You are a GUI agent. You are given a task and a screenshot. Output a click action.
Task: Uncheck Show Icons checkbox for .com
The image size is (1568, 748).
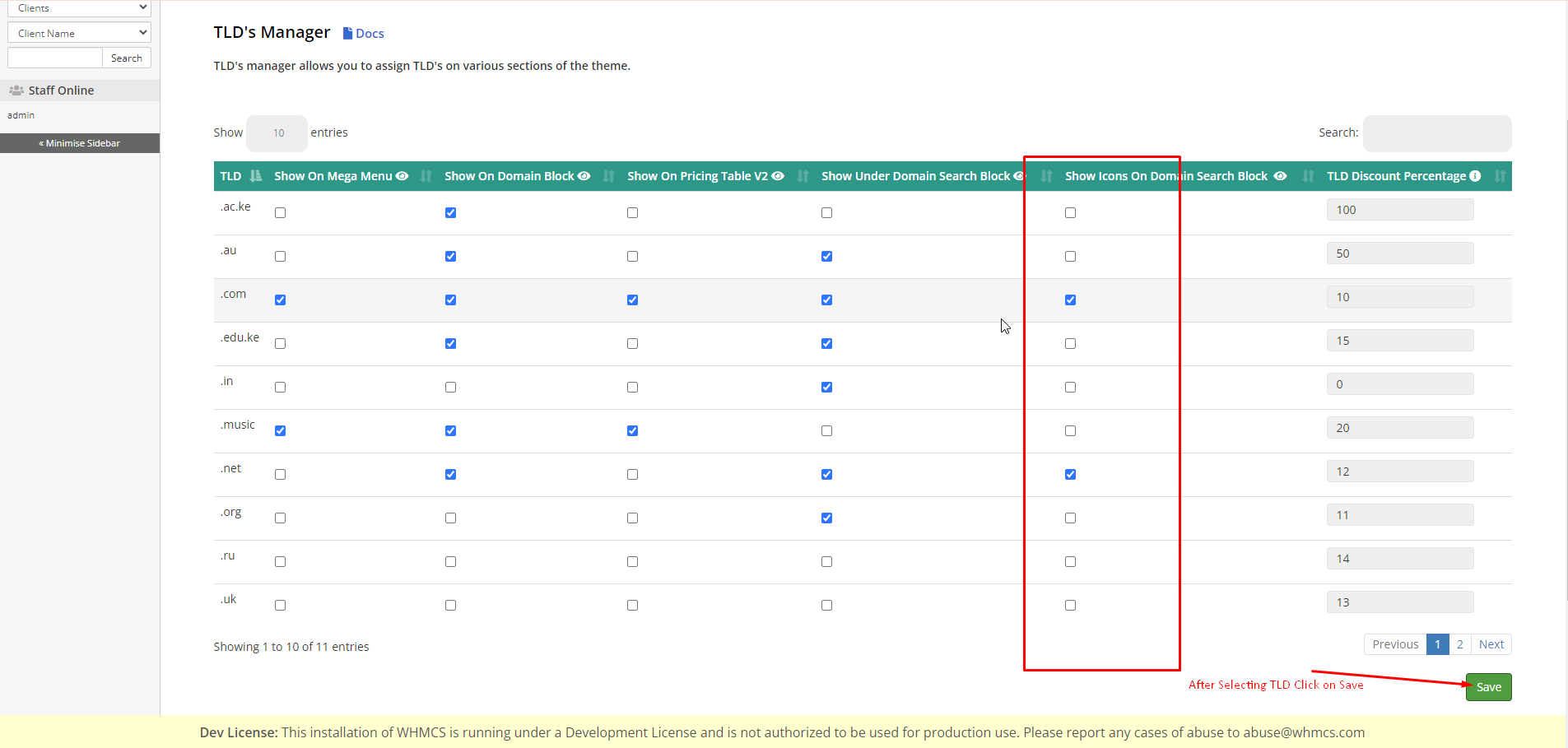pos(1070,300)
